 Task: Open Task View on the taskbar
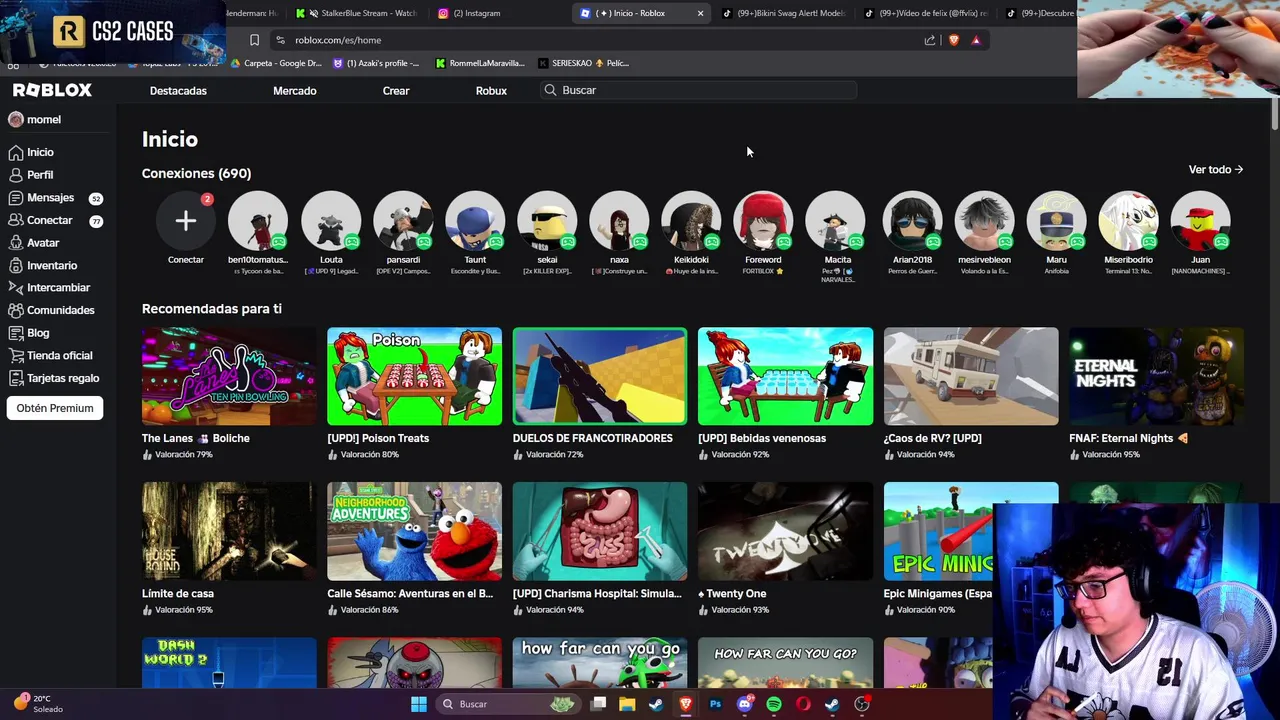click(598, 704)
